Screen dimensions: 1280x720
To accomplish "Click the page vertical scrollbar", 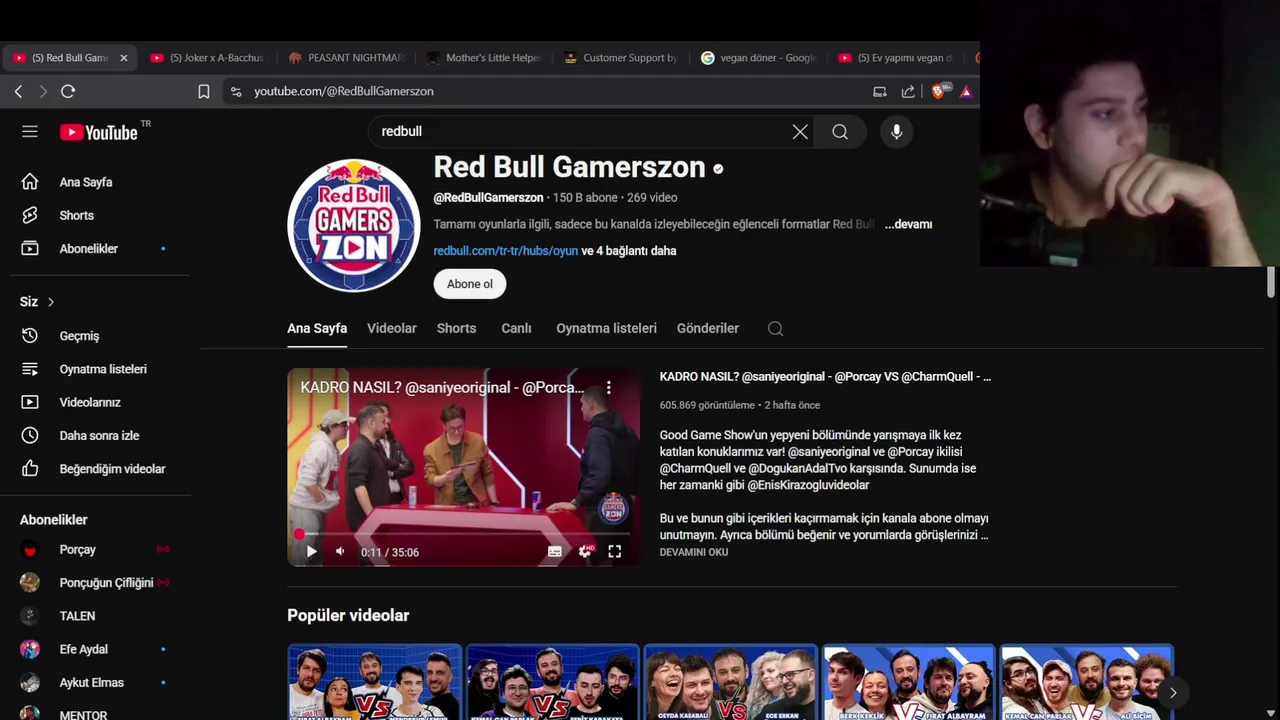I will click(1271, 282).
